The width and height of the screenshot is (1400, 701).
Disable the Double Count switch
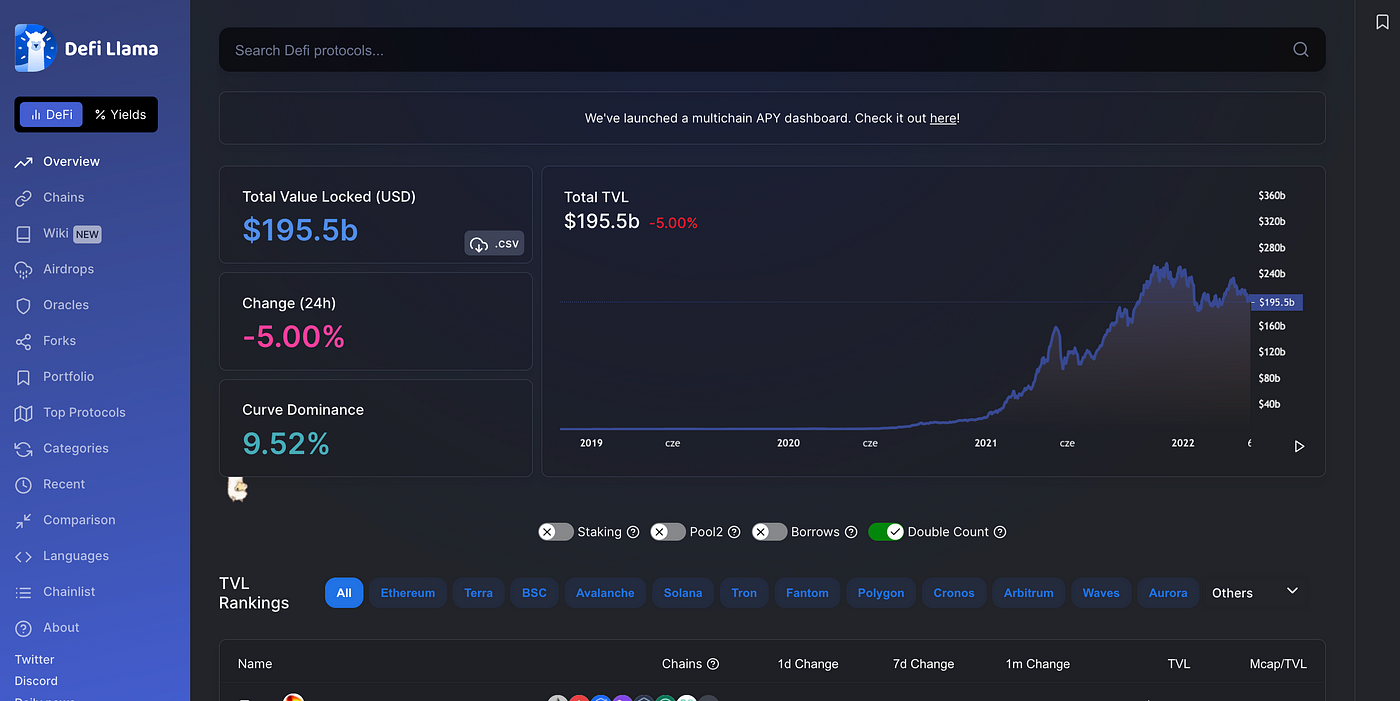pos(886,532)
